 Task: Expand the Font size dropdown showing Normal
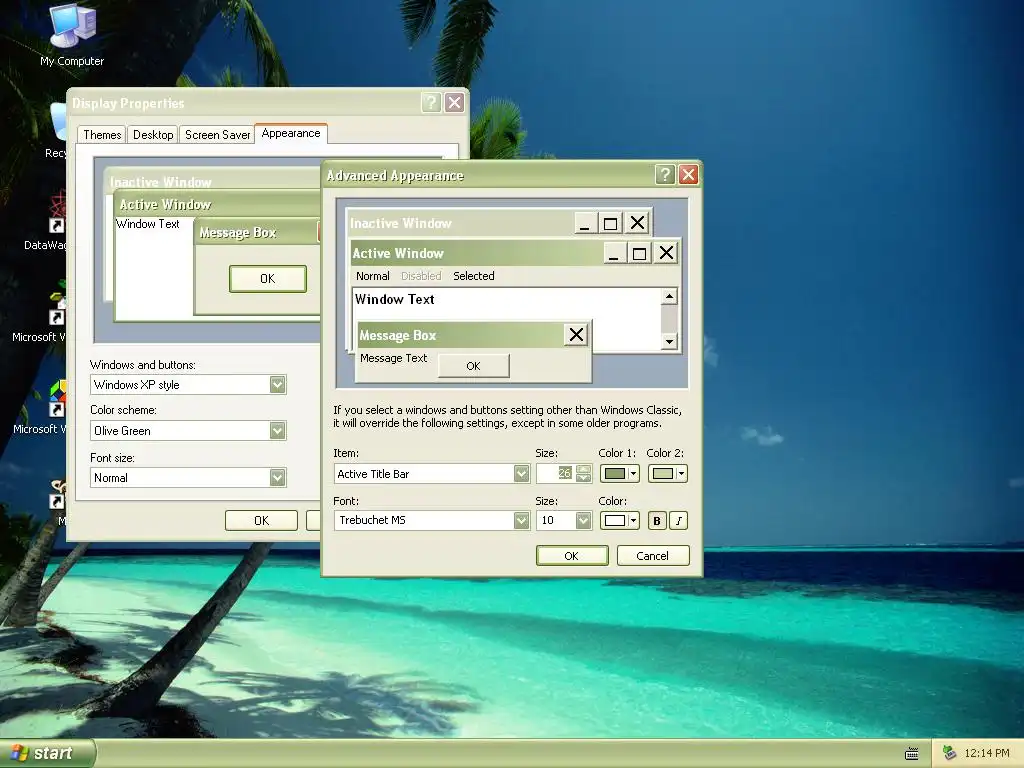pos(278,477)
